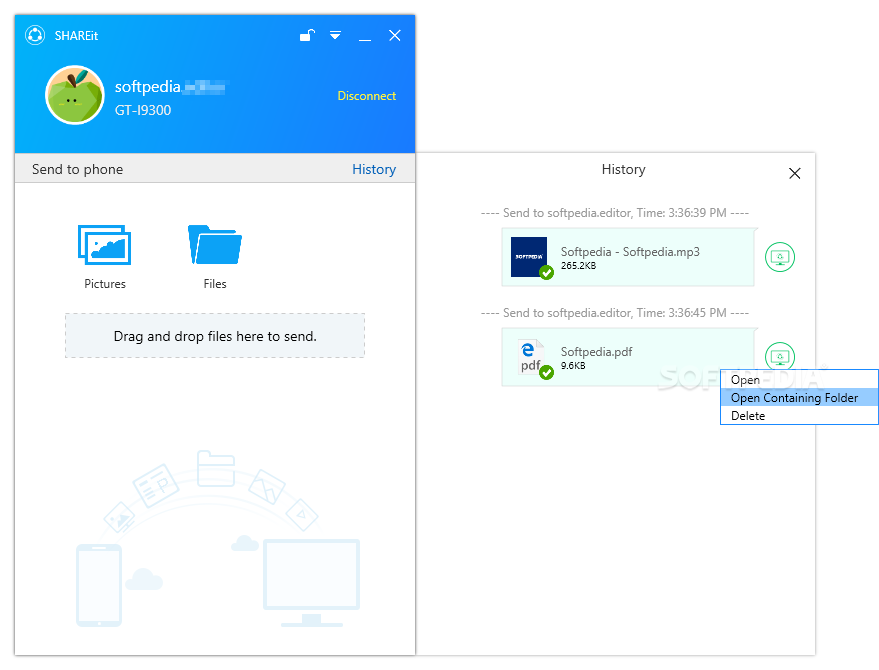Click the SHAREit logo icon
This screenshot has height=670, width=879.
click(x=35, y=35)
